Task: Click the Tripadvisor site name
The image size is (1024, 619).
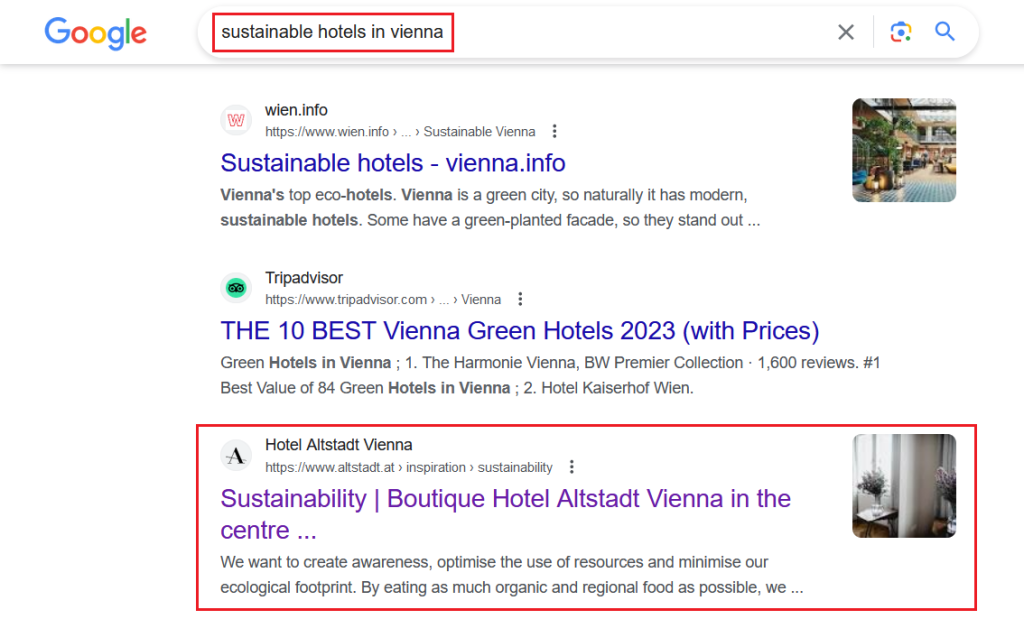Action: point(304,278)
